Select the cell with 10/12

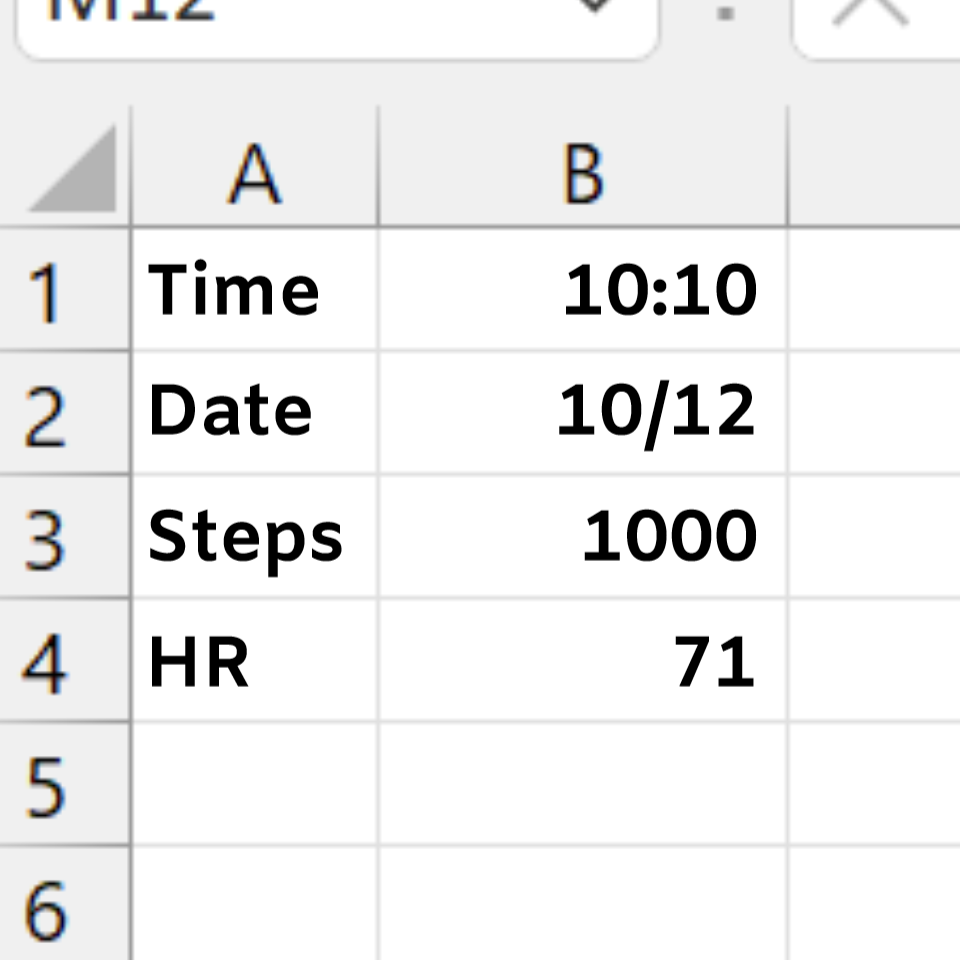pos(583,413)
